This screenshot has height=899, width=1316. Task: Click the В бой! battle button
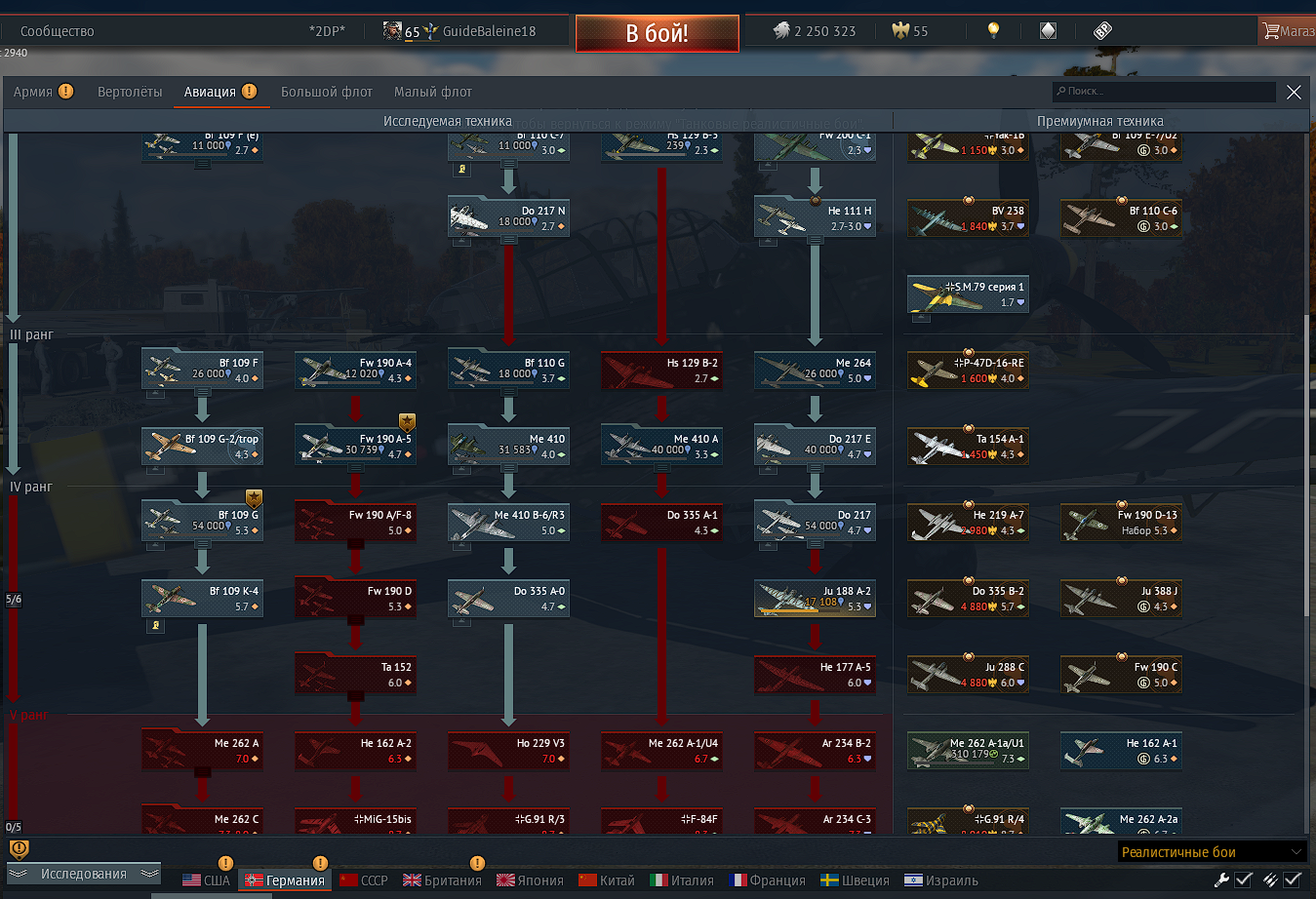pos(657,33)
